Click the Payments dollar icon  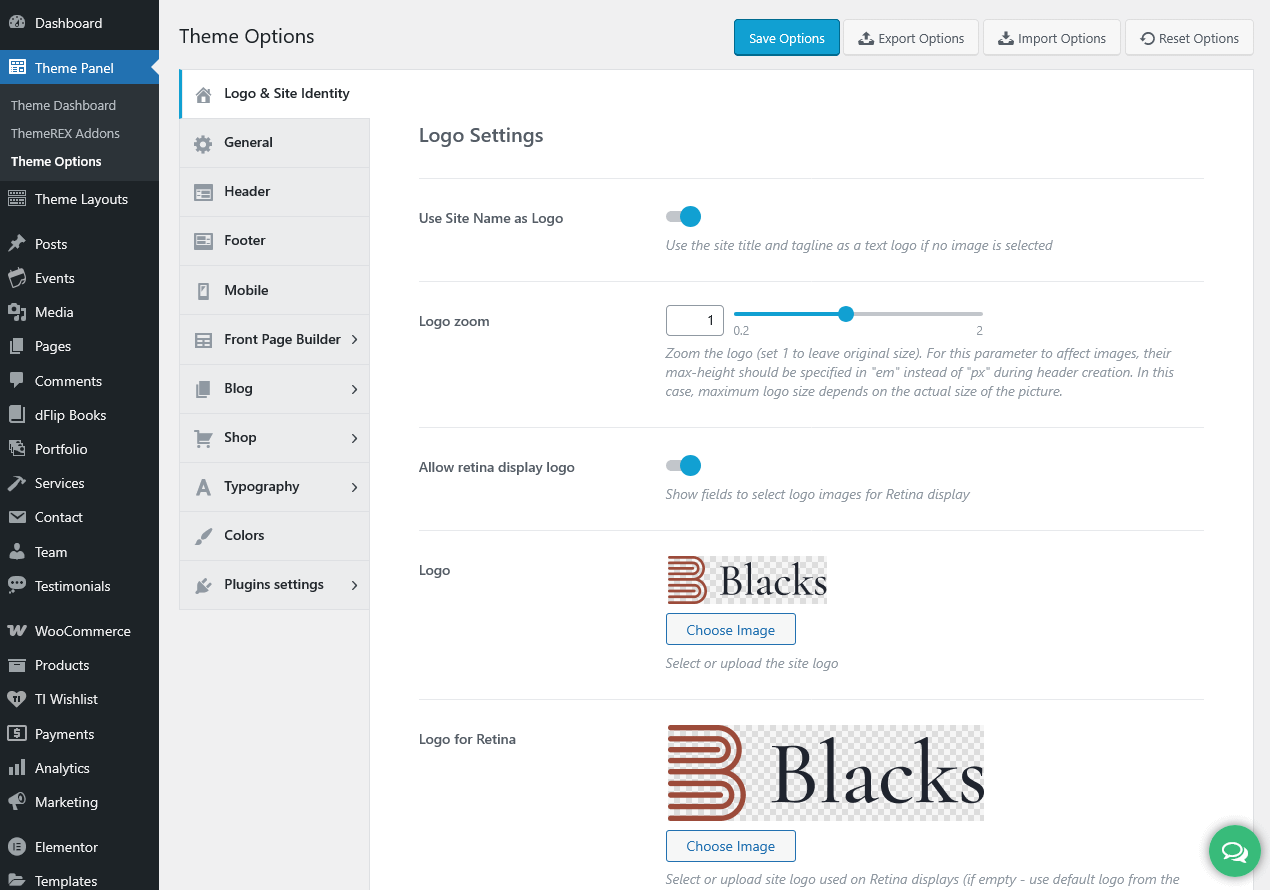click(x=17, y=734)
